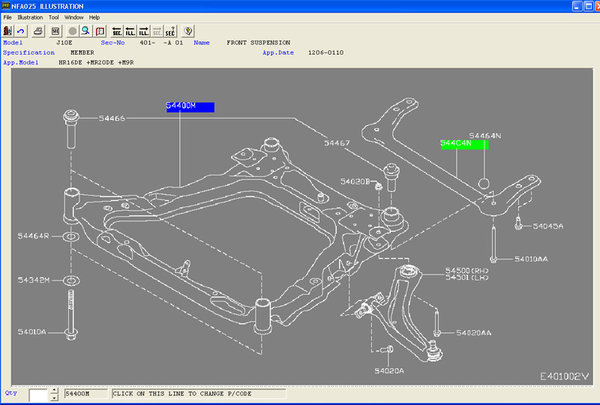Click the leftmost toolbar icon

[8, 31]
